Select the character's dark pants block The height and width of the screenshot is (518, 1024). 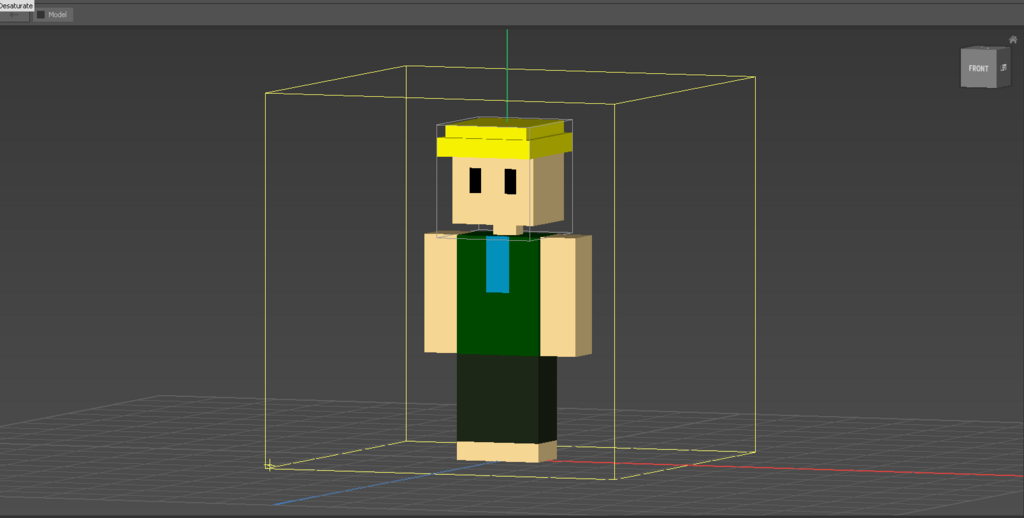[x=506, y=398]
